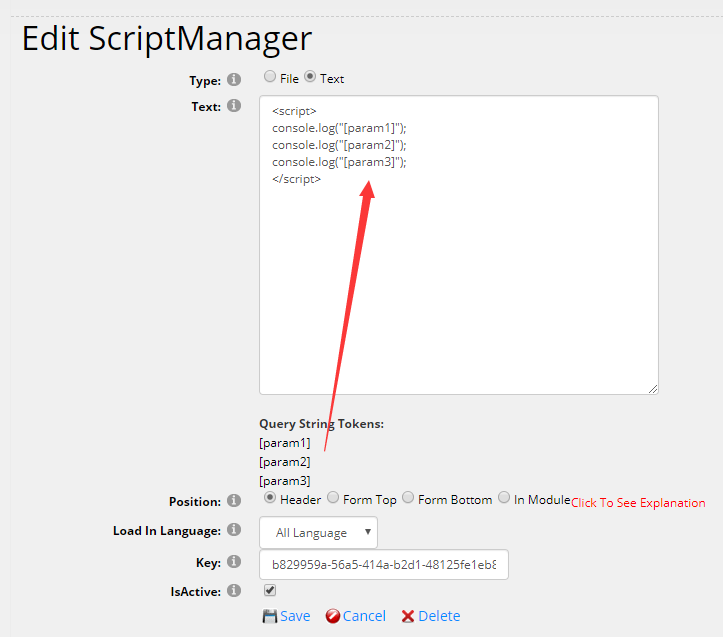This screenshot has width=723, height=637.
Task: Click the Delete link
Action: pos(439,616)
